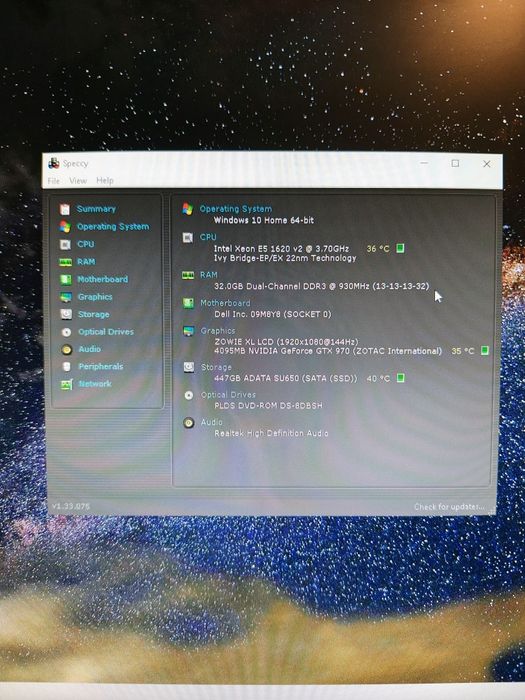The image size is (525, 700).
Task: Click the CPU sidebar icon
Action: 65,244
